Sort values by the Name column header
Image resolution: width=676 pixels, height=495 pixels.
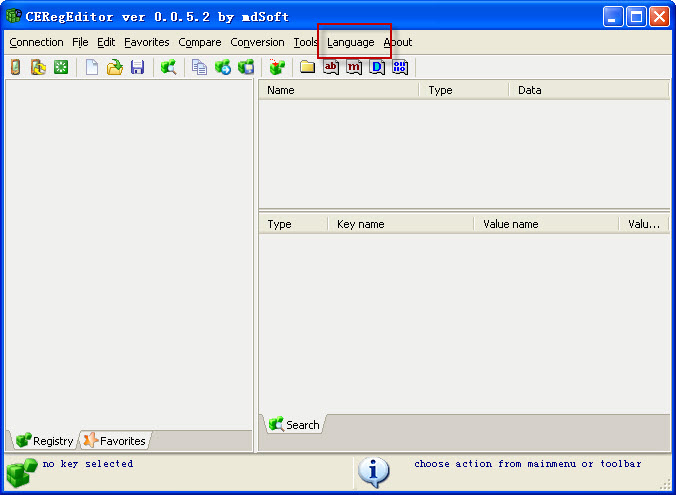(x=339, y=90)
